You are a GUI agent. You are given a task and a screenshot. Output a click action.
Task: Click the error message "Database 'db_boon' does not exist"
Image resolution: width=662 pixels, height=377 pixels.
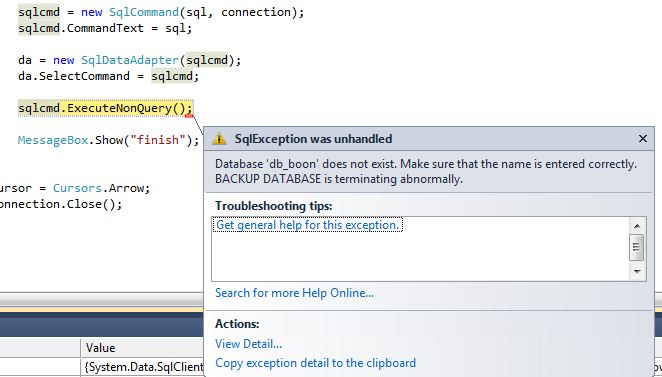(x=306, y=164)
